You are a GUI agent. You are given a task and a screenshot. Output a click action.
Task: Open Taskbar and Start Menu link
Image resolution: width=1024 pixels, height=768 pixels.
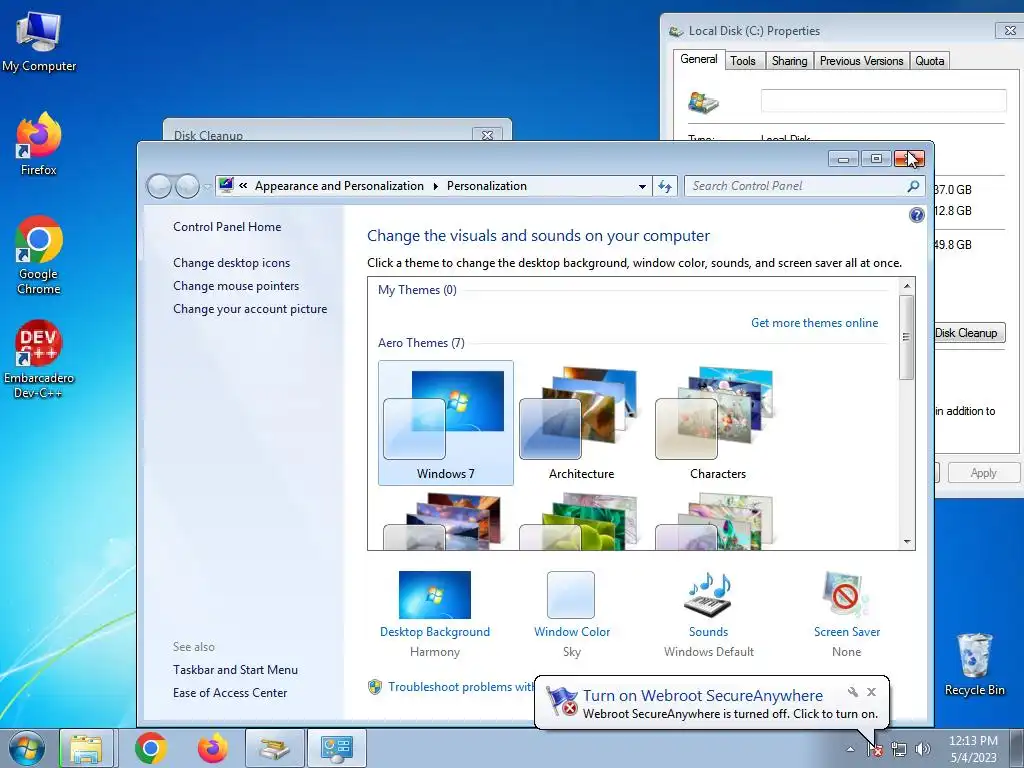click(235, 669)
